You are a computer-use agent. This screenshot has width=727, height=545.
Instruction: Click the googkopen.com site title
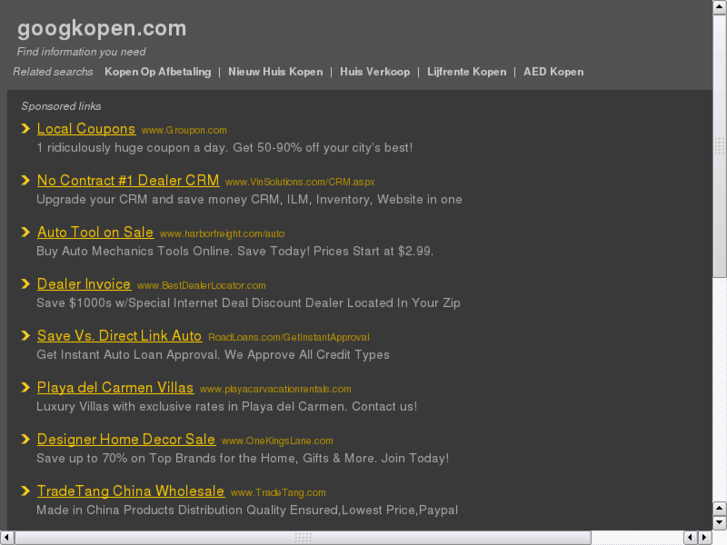102,28
